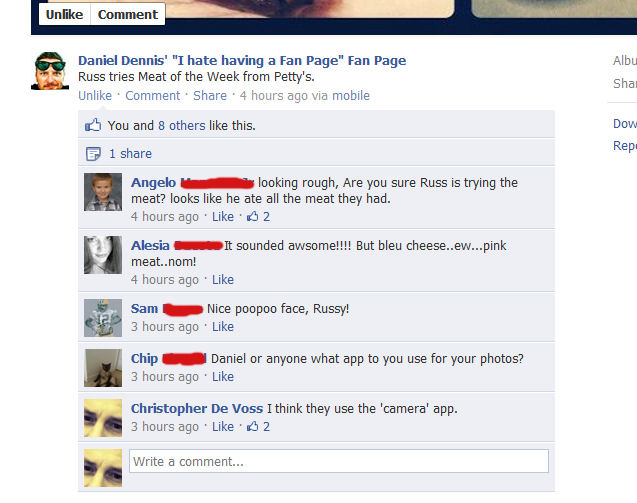This screenshot has width=637, height=503.
Task: Click the Comment button on the photo
Action: coord(128,15)
